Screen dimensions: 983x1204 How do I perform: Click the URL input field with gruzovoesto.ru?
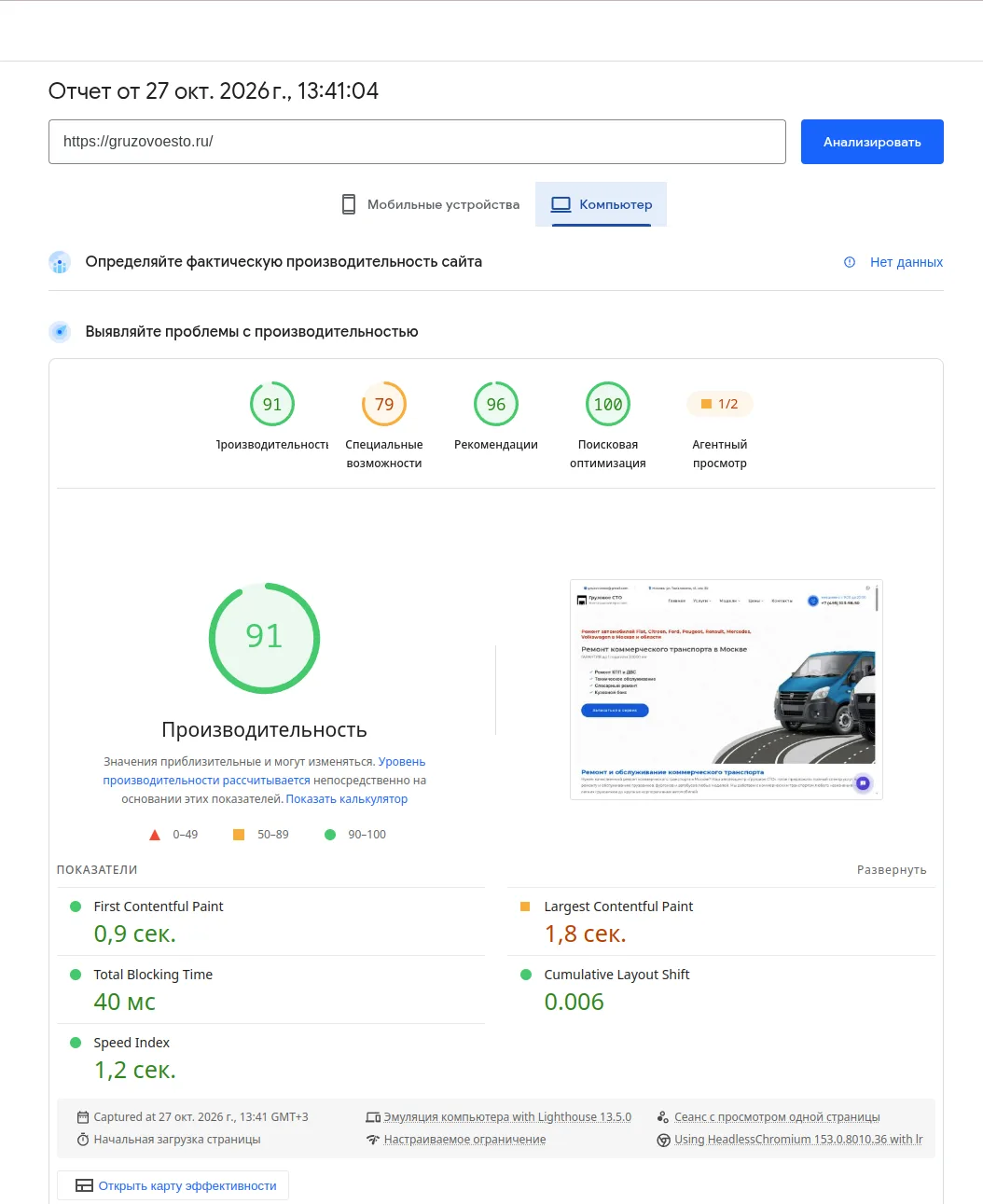click(x=417, y=142)
